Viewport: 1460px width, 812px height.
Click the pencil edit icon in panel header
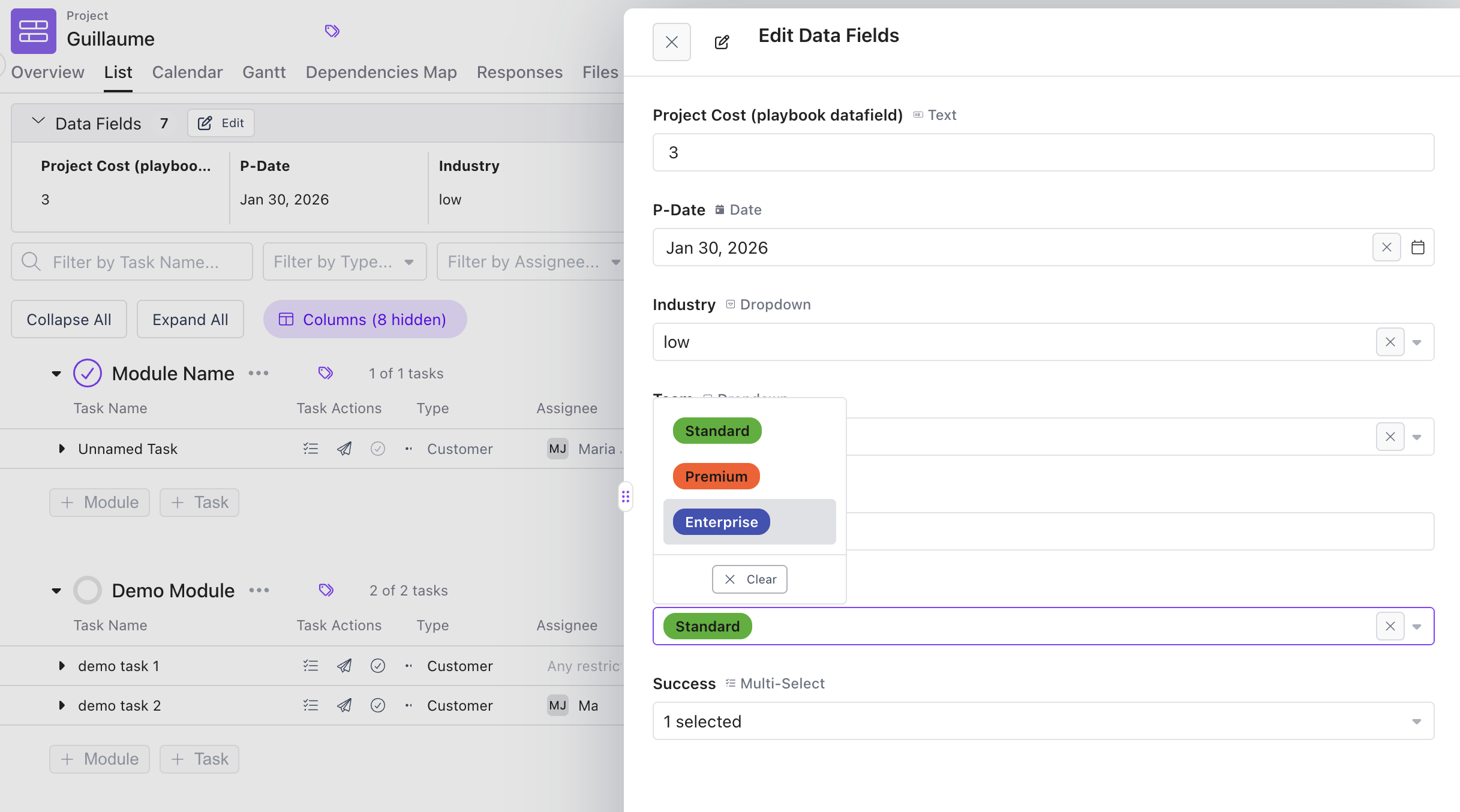point(722,42)
